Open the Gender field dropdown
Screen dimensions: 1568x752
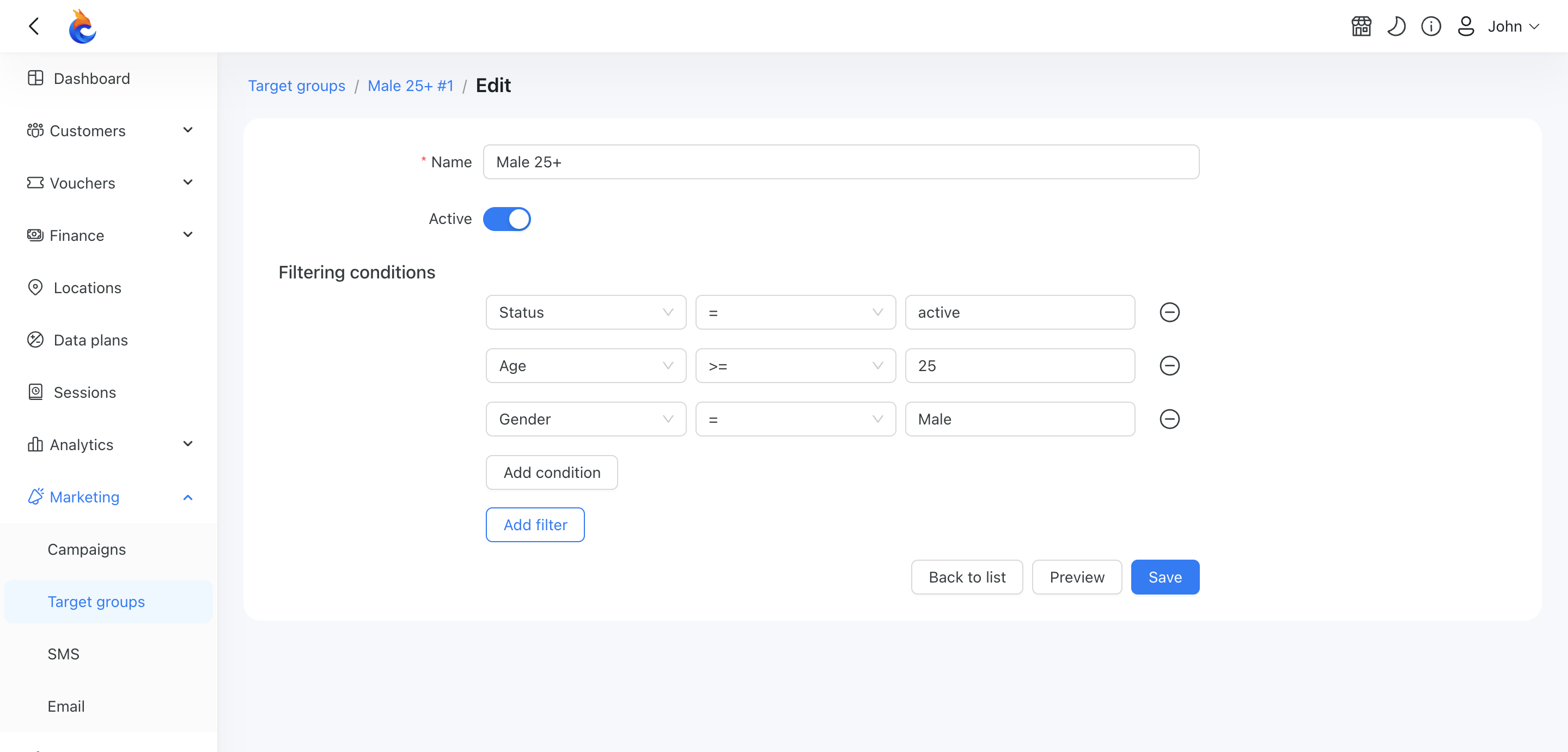pos(585,419)
